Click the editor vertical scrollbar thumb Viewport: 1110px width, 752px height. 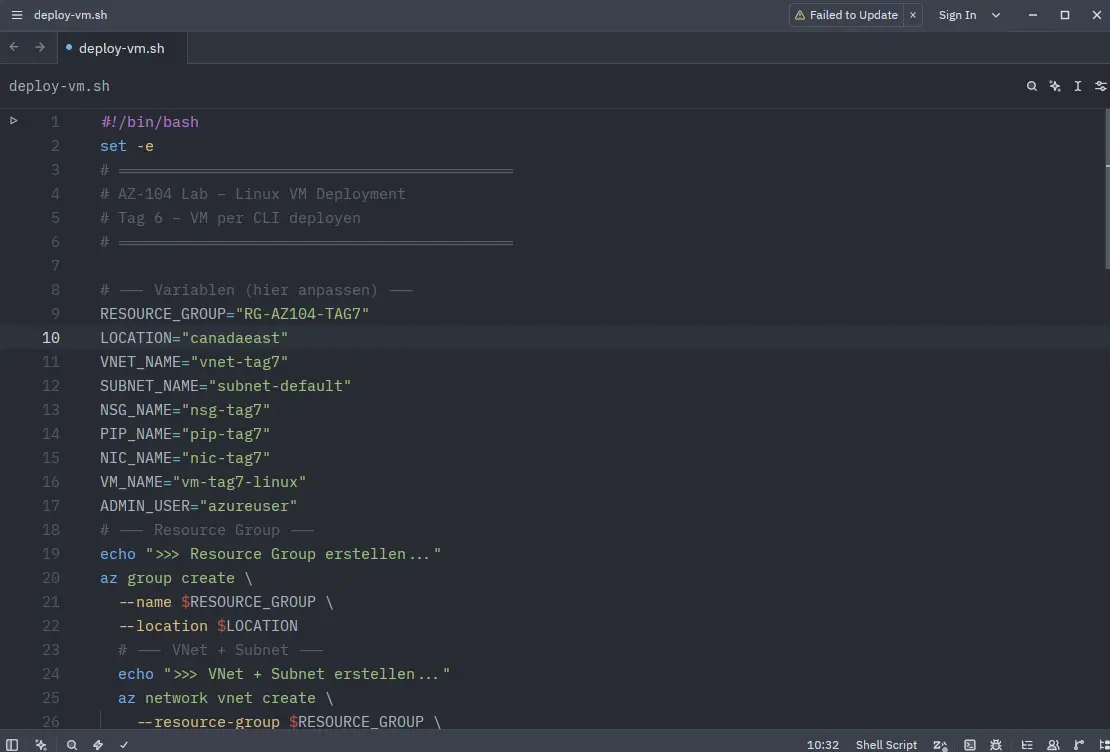pos(1107,189)
